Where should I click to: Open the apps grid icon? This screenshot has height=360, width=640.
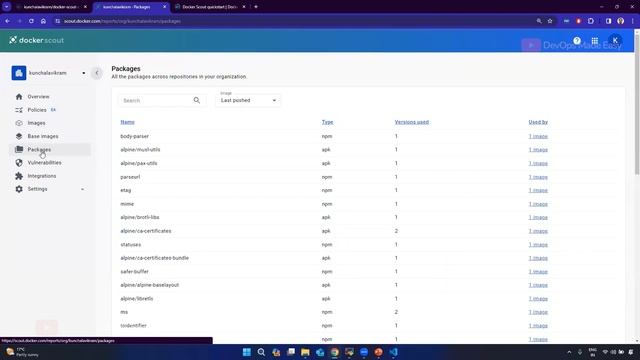coord(595,40)
